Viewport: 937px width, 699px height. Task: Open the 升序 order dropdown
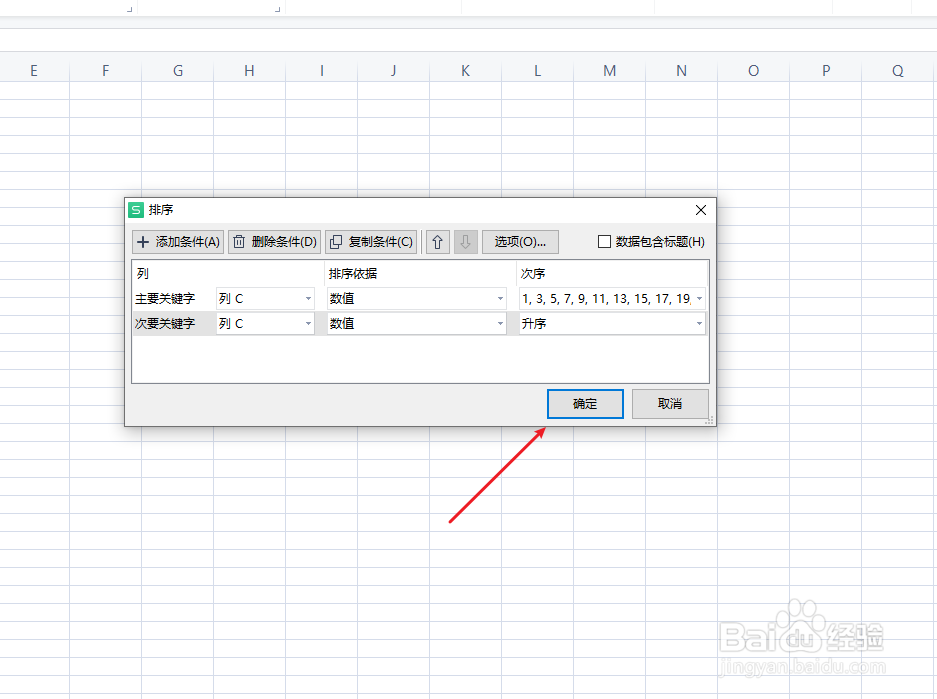point(699,323)
